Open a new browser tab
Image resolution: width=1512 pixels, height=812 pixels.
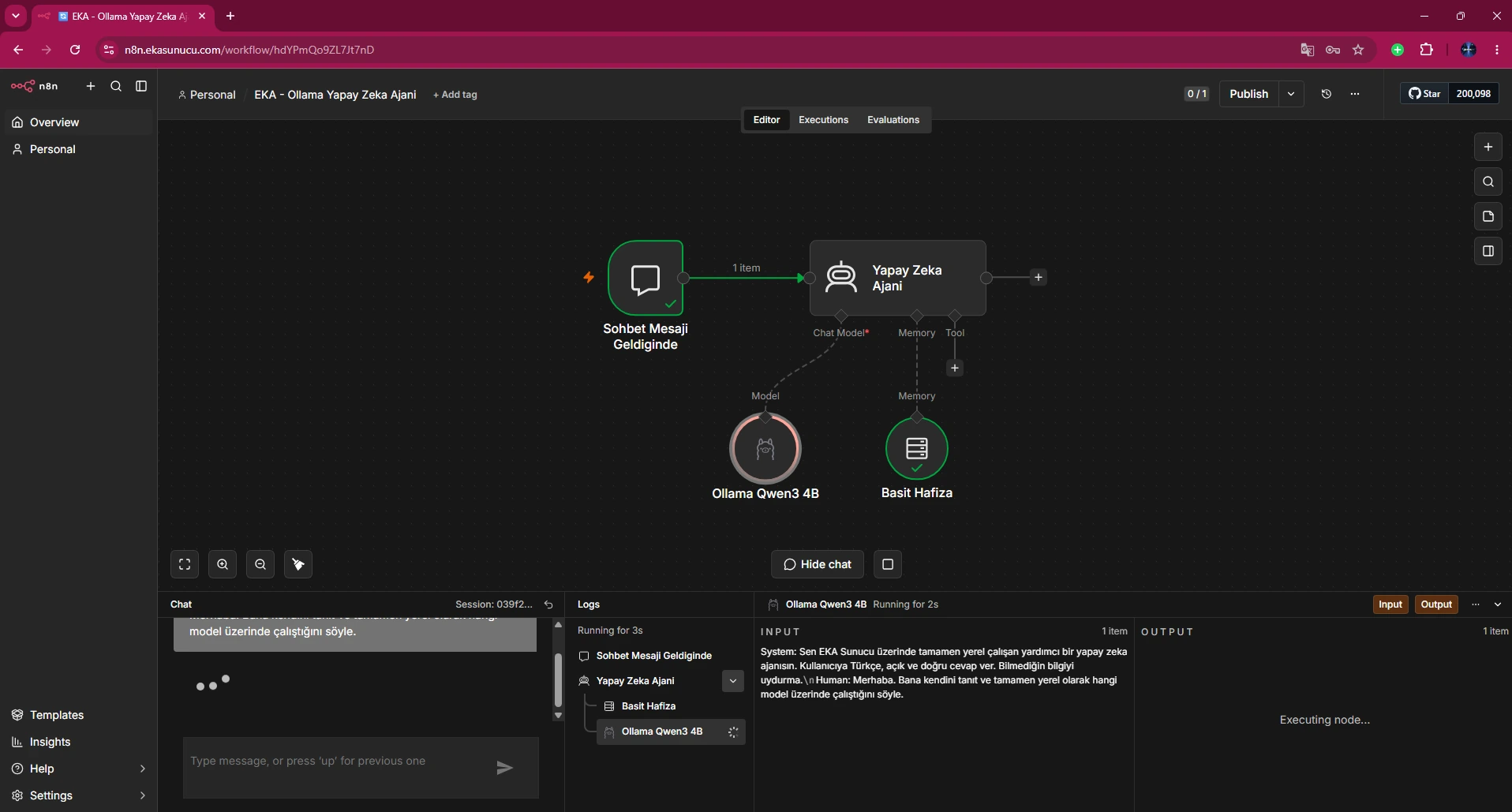230,16
